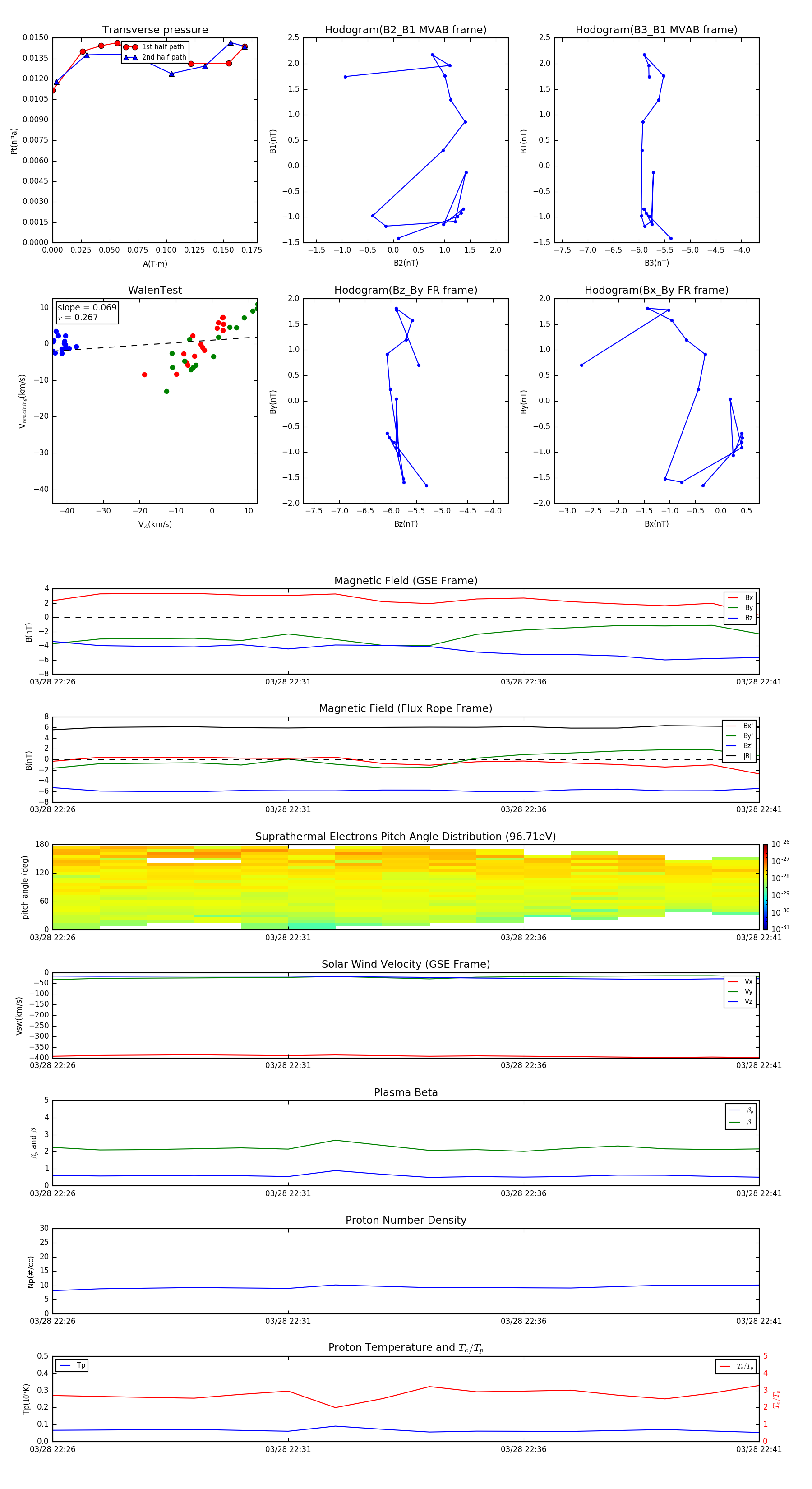Click the Vy legend entry in solar wind panel

tap(740, 991)
